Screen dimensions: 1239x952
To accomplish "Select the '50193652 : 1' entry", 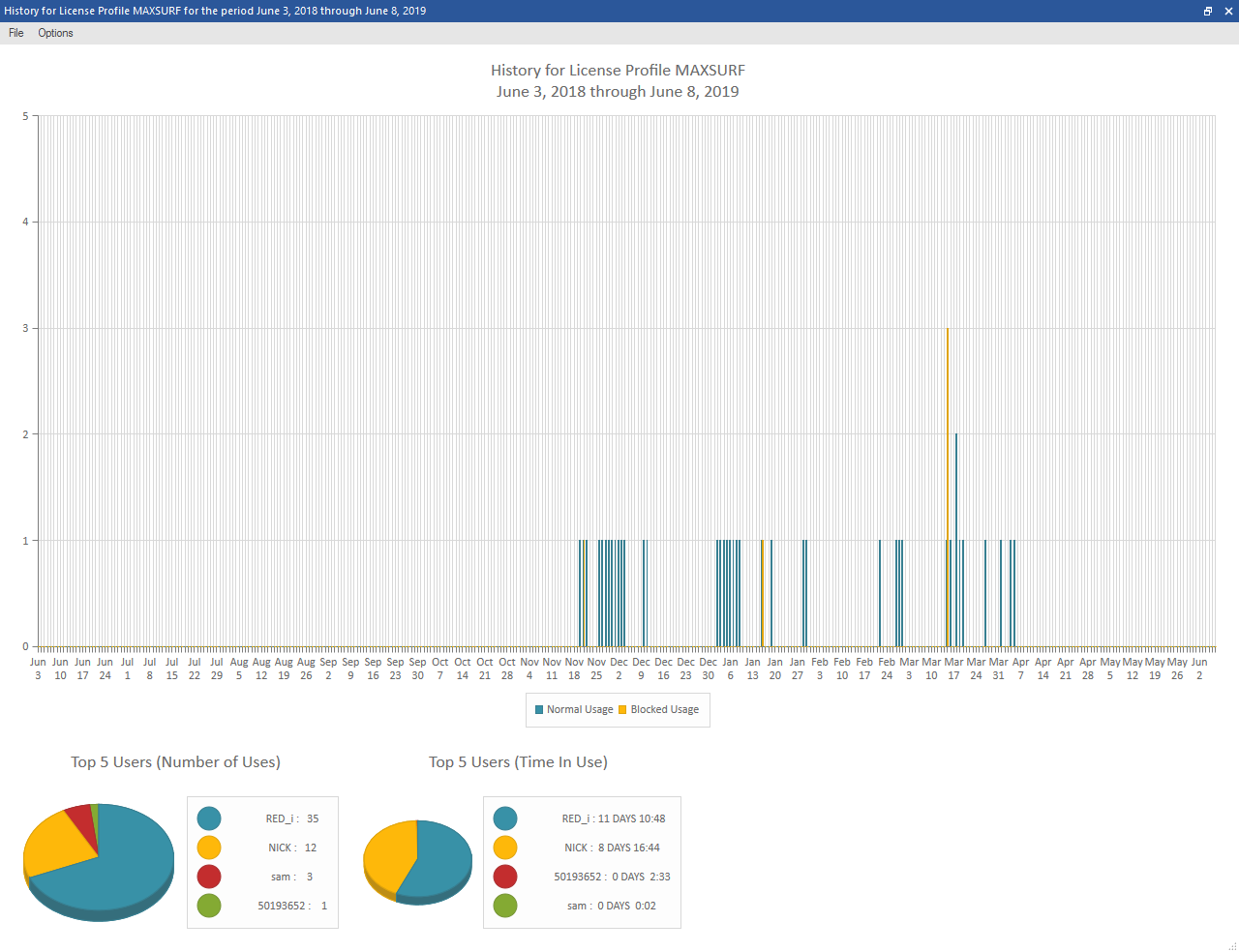I will point(292,906).
